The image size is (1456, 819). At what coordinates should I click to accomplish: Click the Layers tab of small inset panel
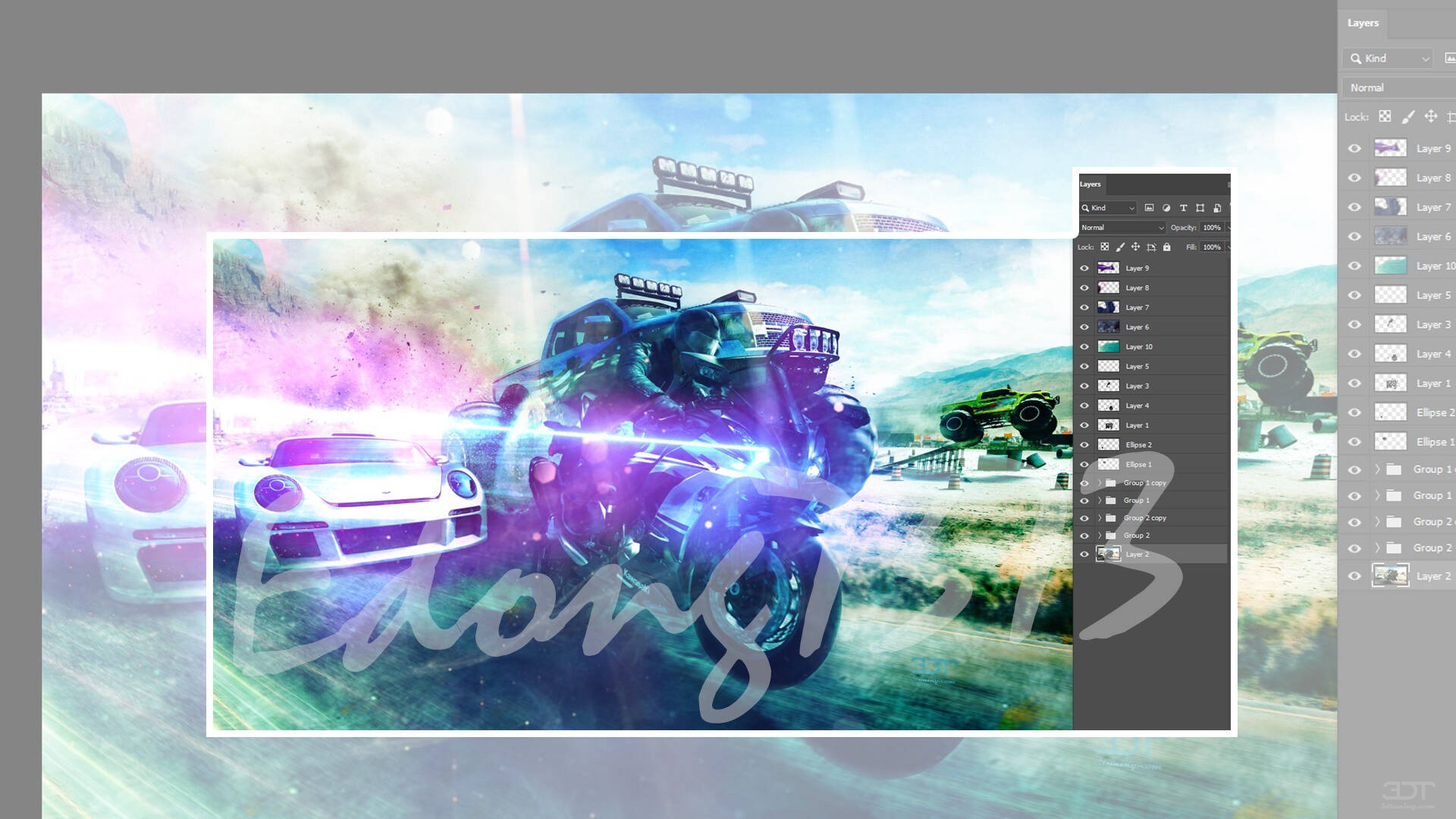[1090, 184]
